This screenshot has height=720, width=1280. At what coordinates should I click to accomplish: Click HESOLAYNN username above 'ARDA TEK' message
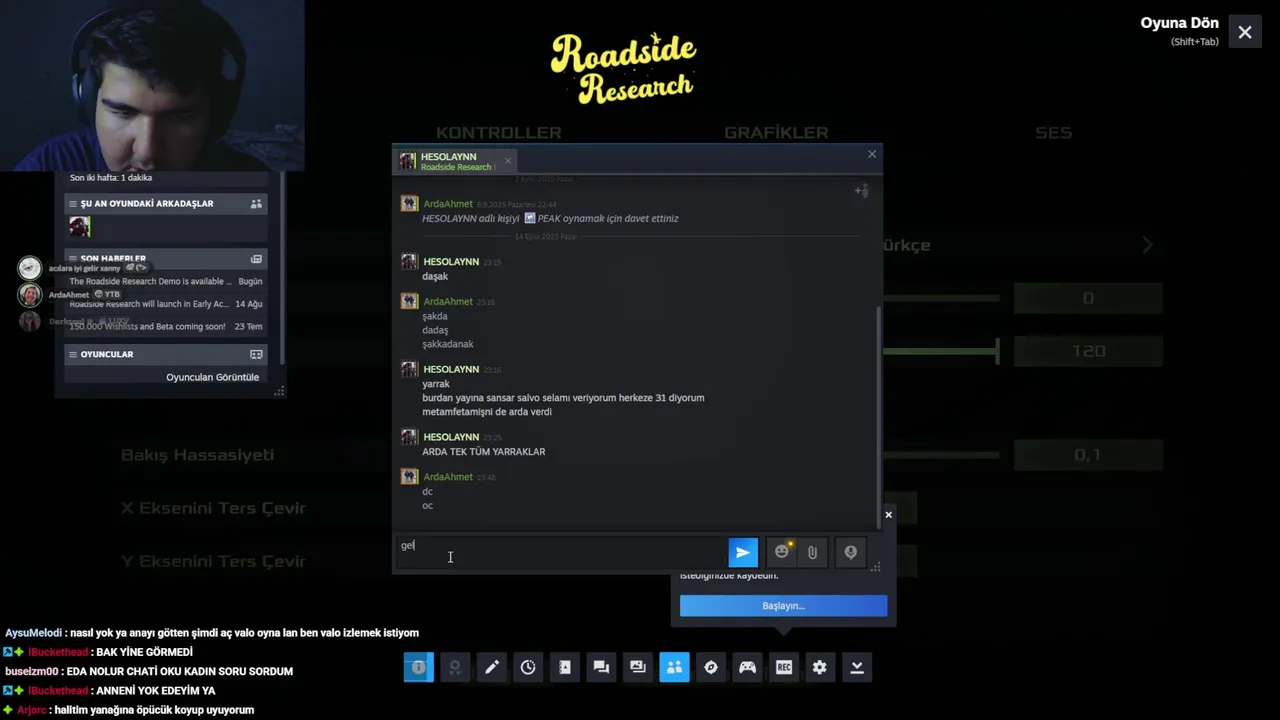[451, 437]
